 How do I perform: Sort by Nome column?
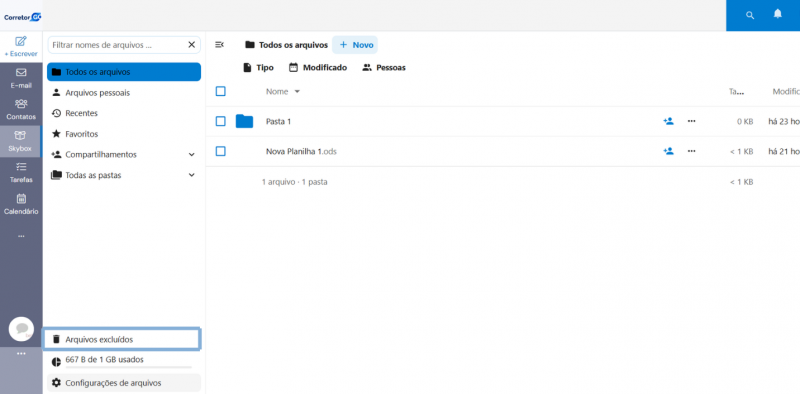coord(283,92)
